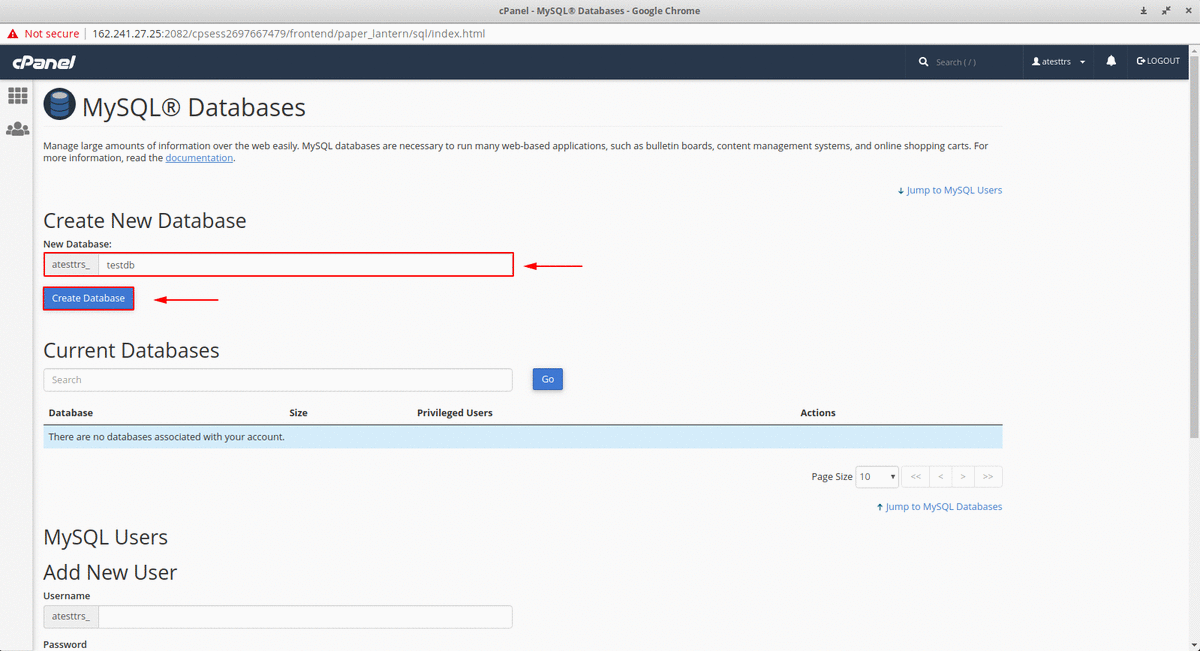Go to first page of databases

pyautogui.click(x=915, y=477)
